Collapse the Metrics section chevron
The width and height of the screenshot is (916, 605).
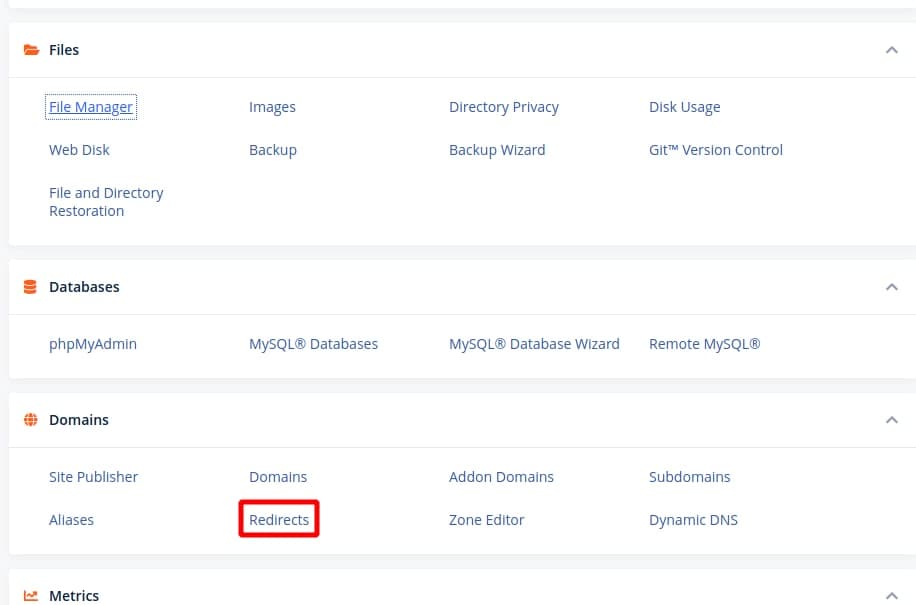[892, 596]
